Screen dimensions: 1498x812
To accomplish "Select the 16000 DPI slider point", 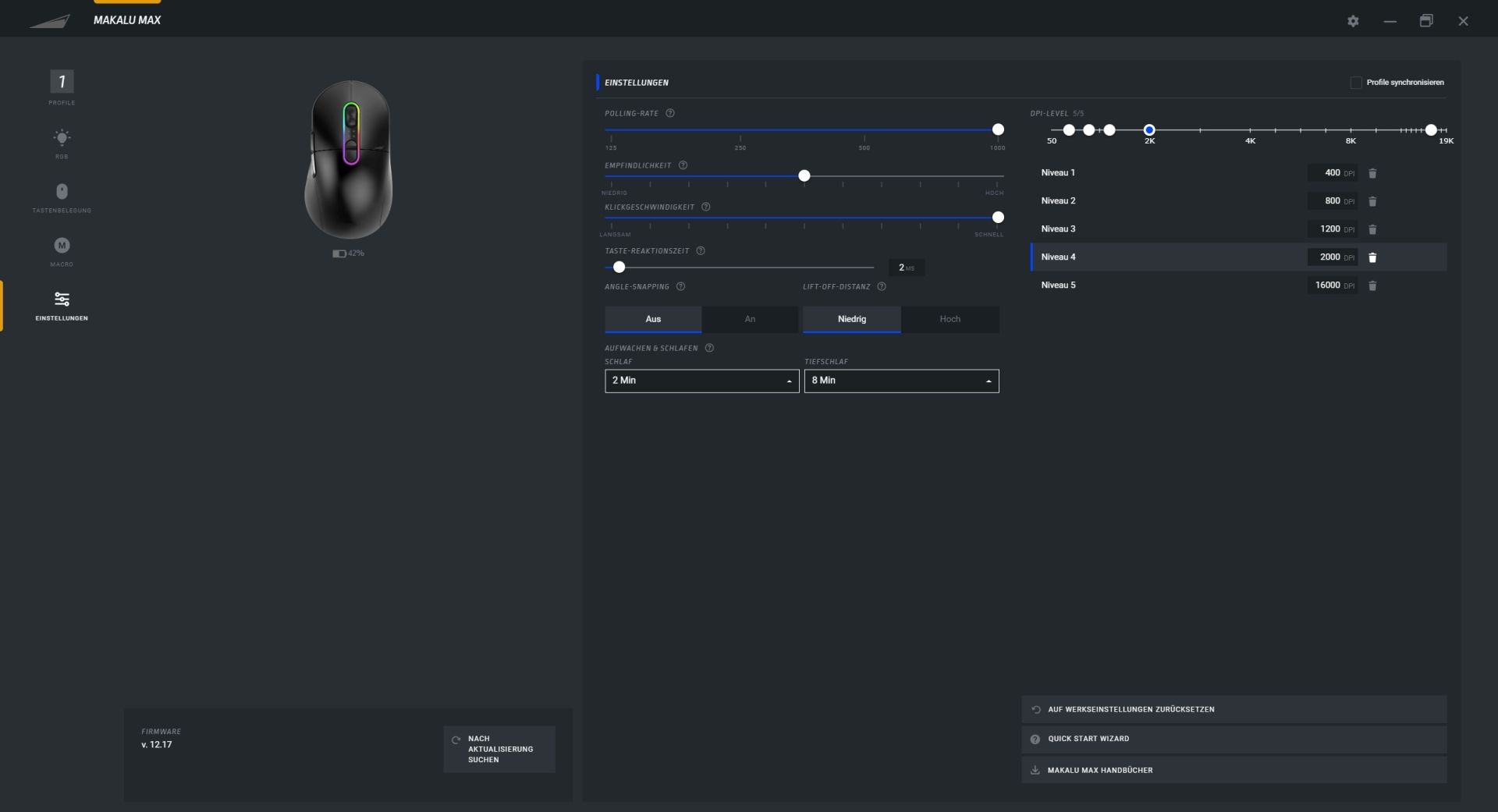I will click(x=1431, y=129).
